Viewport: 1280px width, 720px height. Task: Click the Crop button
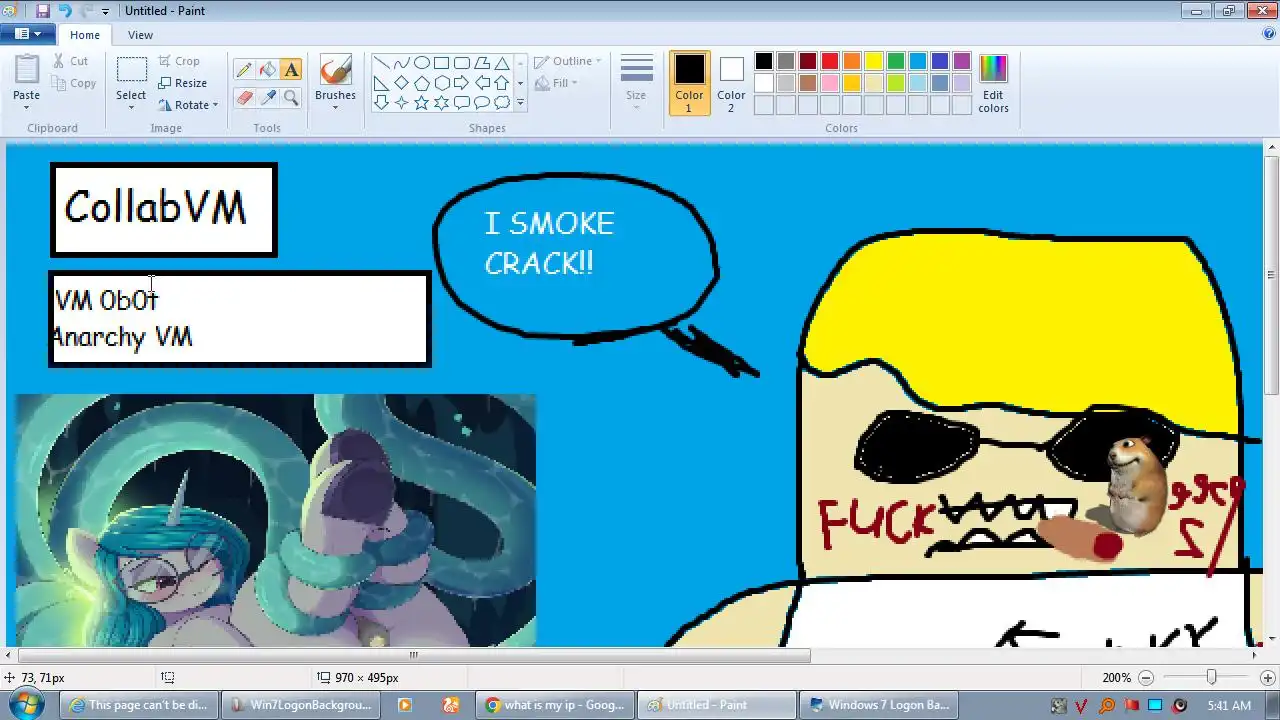point(179,61)
